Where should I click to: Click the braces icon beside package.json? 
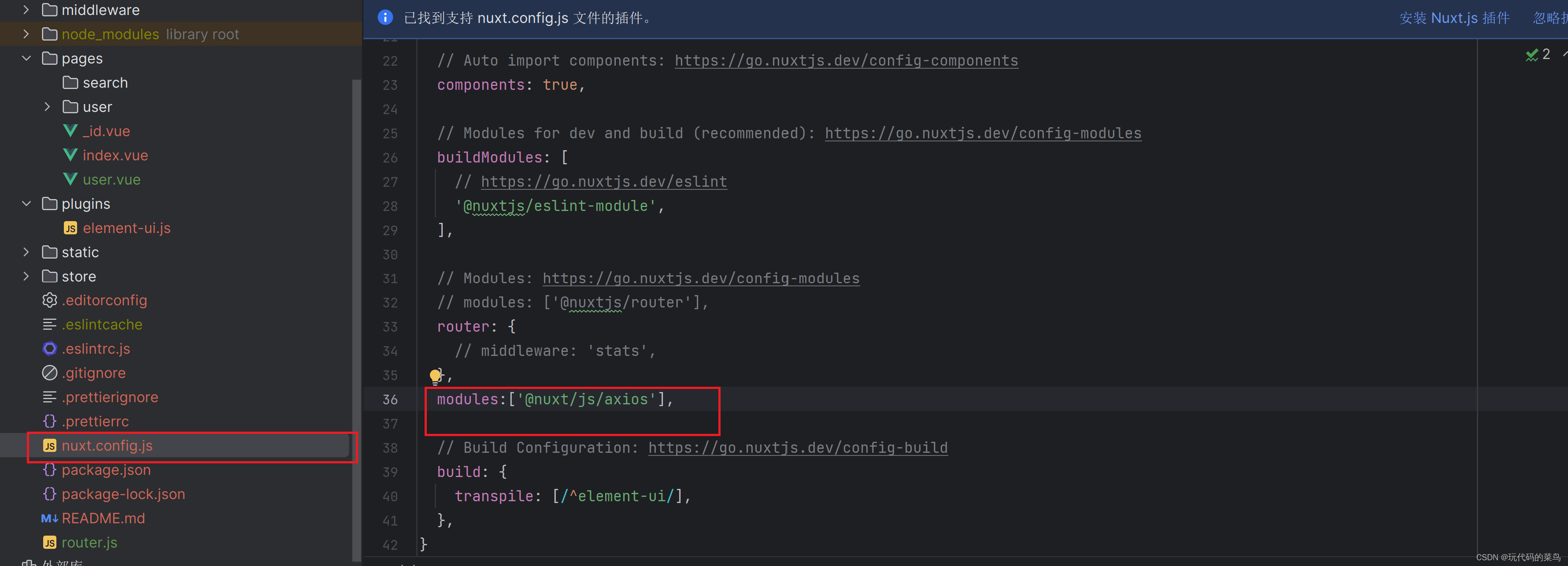tap(49, 470)
